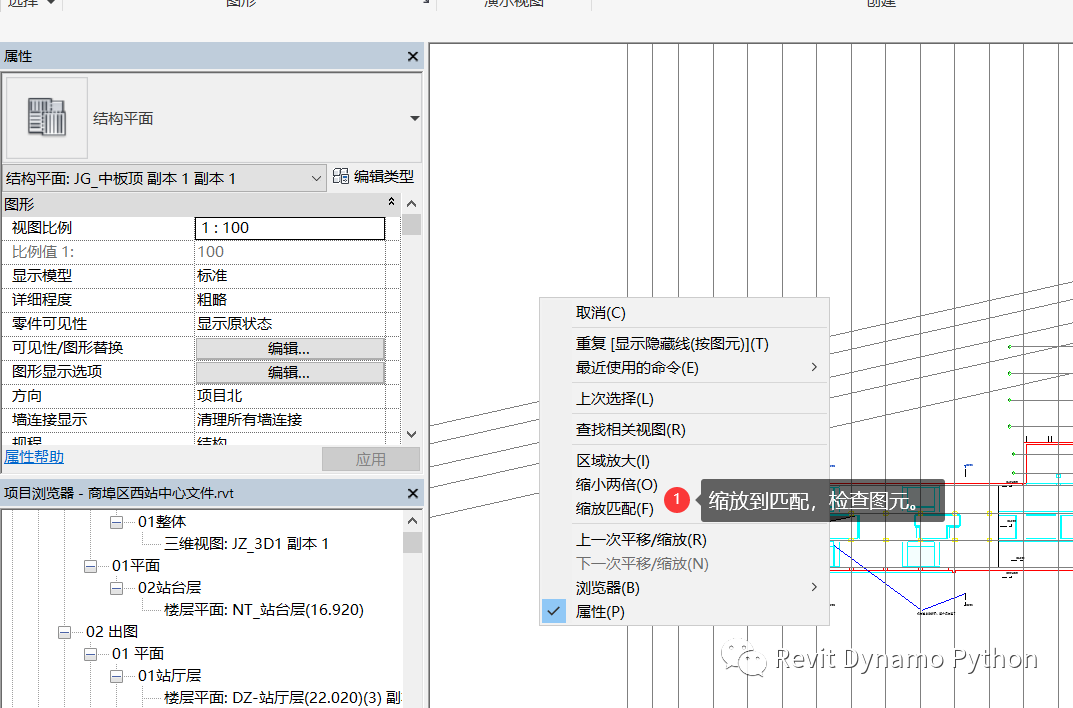Image resolution: width=1073 pixels, height=708 pixels.
Task: Click the 方向 value 项目北
Action: 290,395
